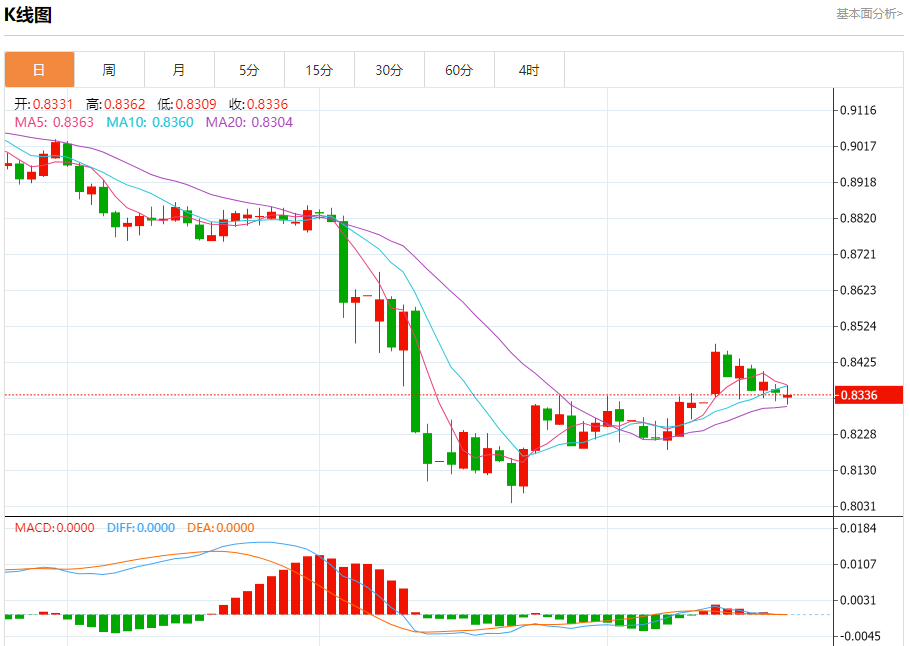Click the last red candlestick at 0.8336
Image resolution: width=910 pixels, height=646 pixels.
click(x=788, y=396)
